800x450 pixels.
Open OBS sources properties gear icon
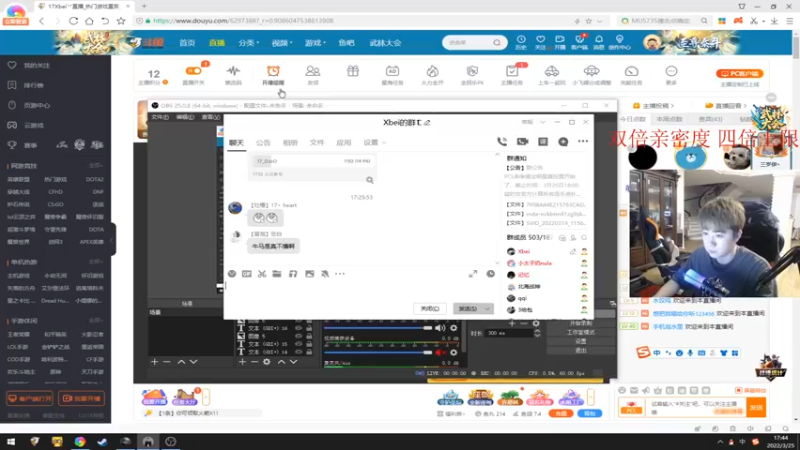pyautogui.click(x=267, y=362)
